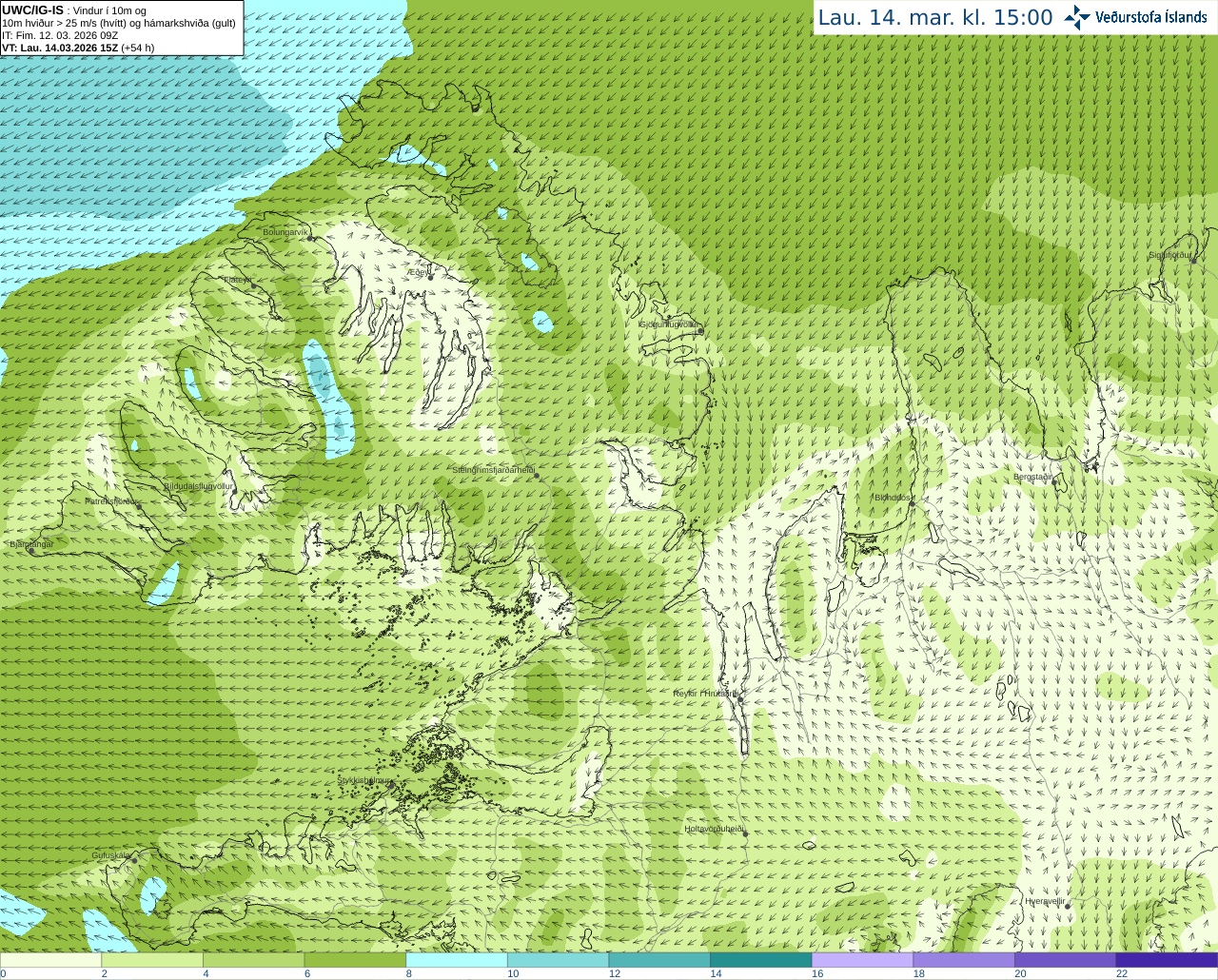1218x980 pixels.
Task: Click the station dot at Holtavörðuheiði
Action: click(x=745, y=834)
